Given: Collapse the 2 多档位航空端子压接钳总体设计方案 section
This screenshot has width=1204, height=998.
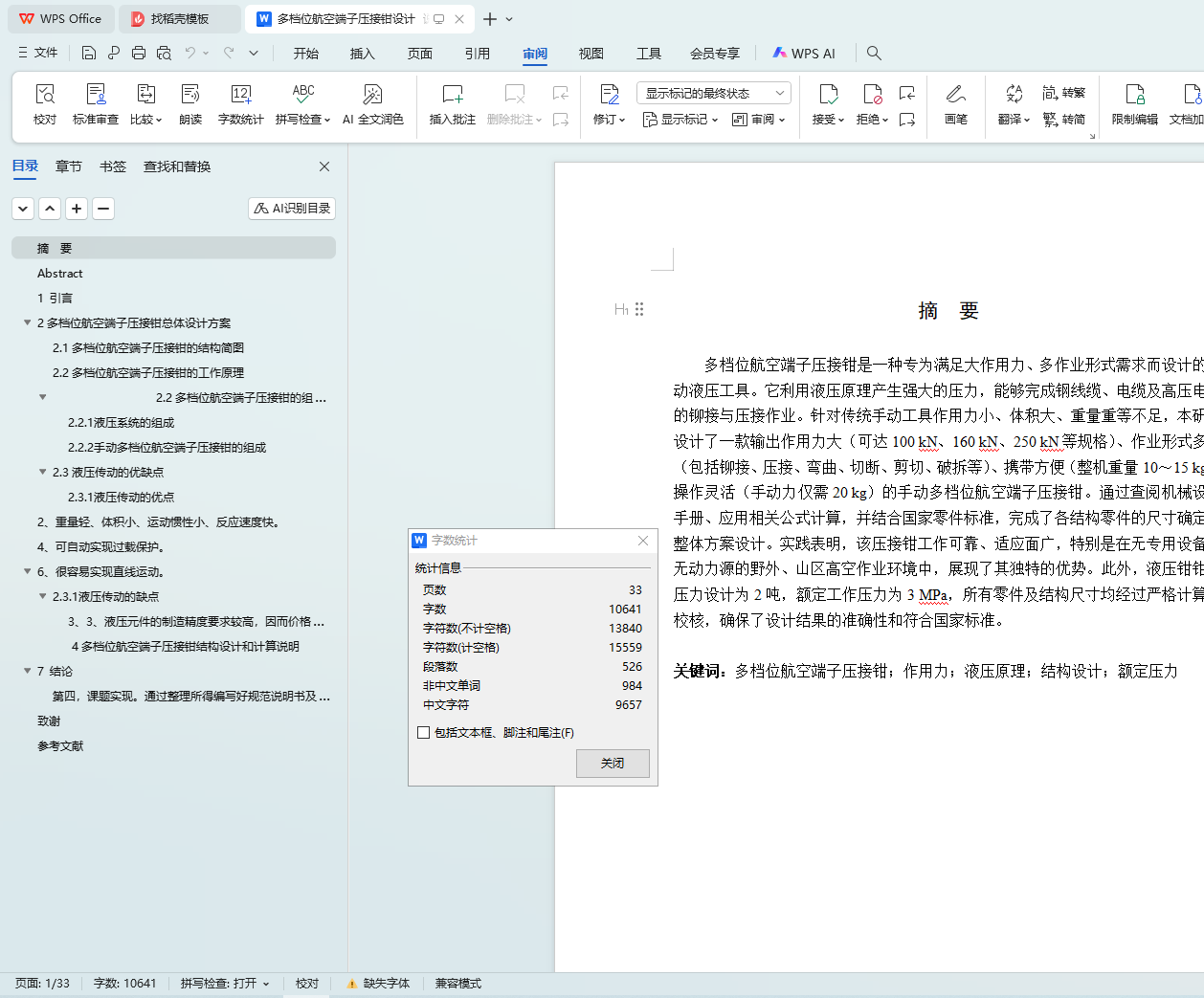Looking at the screenshot, I should point(28,322).
